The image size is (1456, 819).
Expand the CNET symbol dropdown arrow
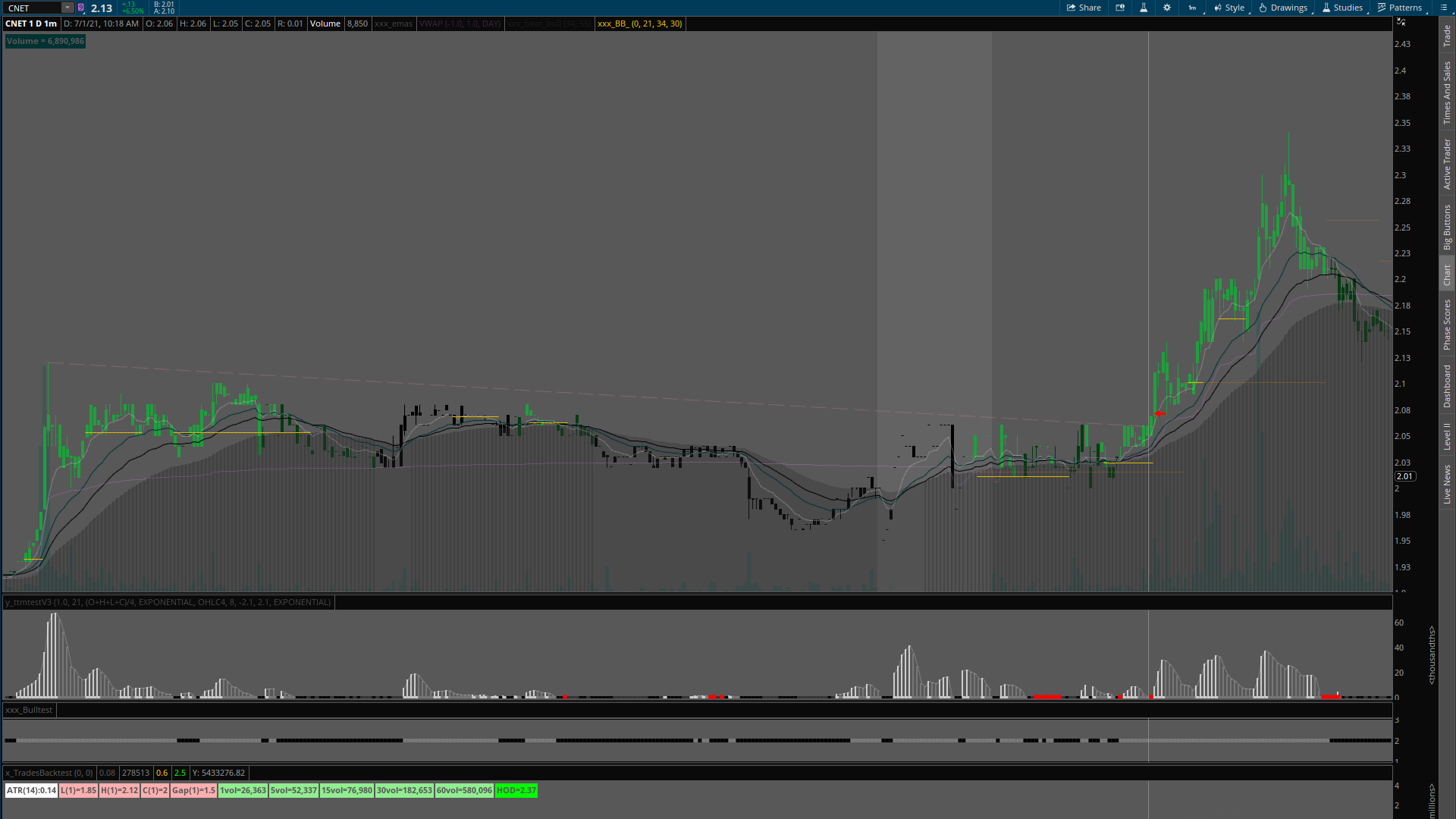[x=67, y=8]
